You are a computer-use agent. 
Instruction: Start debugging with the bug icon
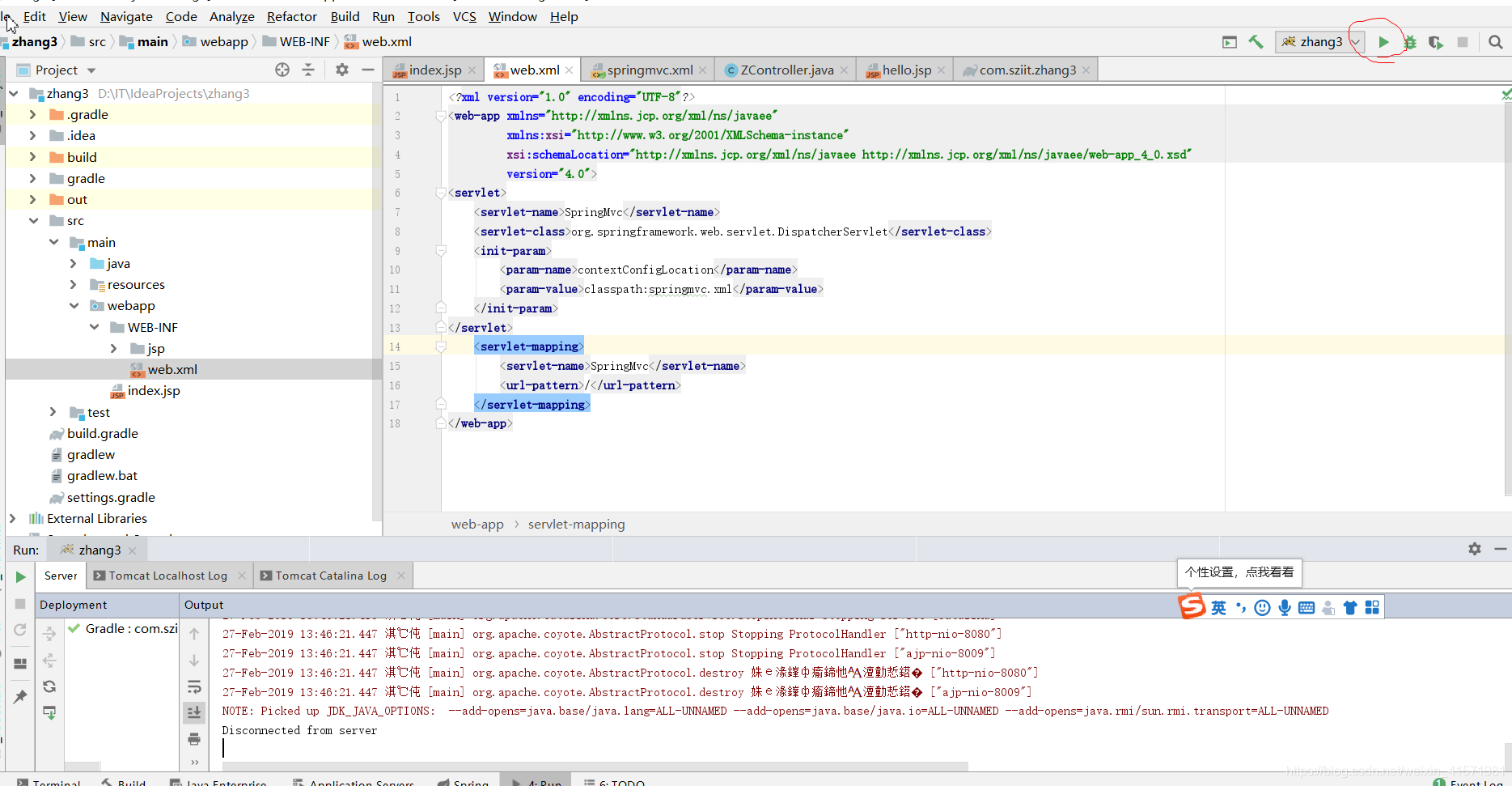tap(1410, 42)
